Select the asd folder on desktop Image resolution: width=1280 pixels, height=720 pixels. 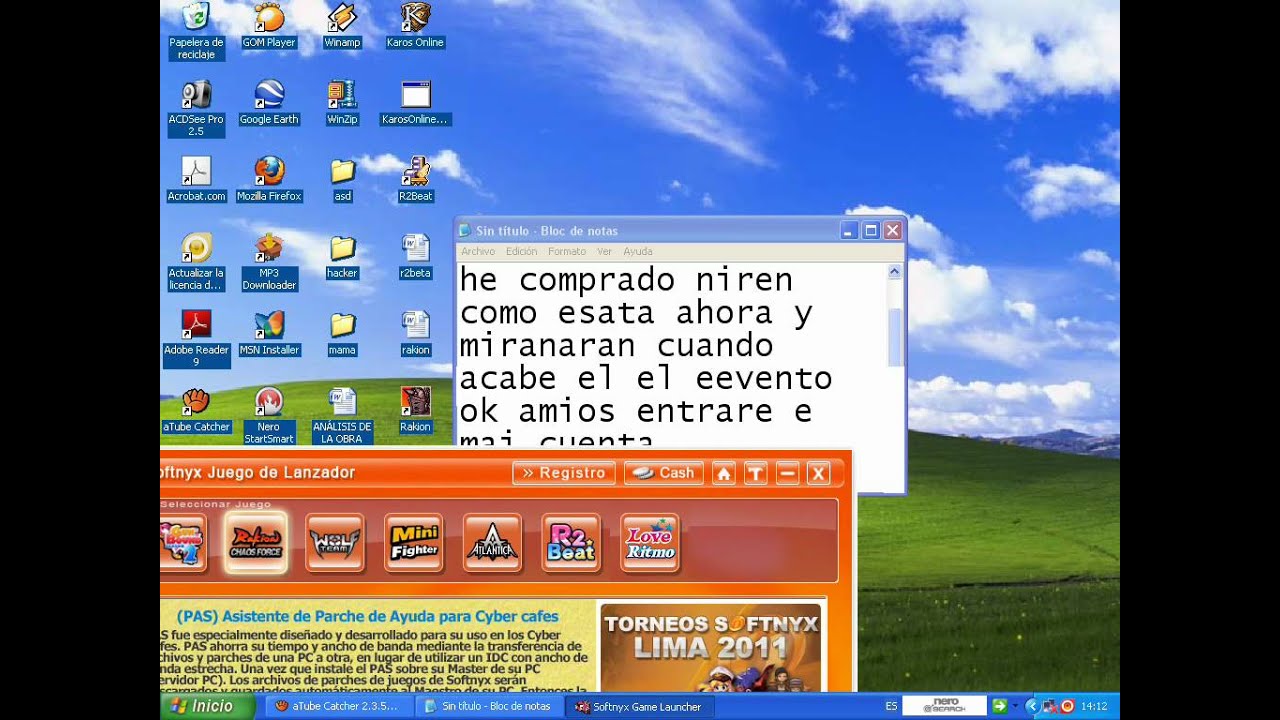[342, 181]
